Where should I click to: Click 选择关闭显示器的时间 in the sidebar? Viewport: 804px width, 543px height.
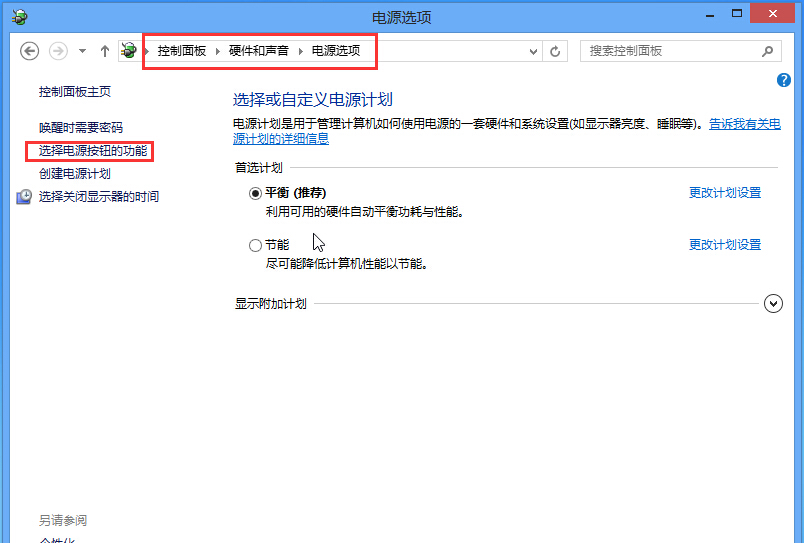coord(98,197)
